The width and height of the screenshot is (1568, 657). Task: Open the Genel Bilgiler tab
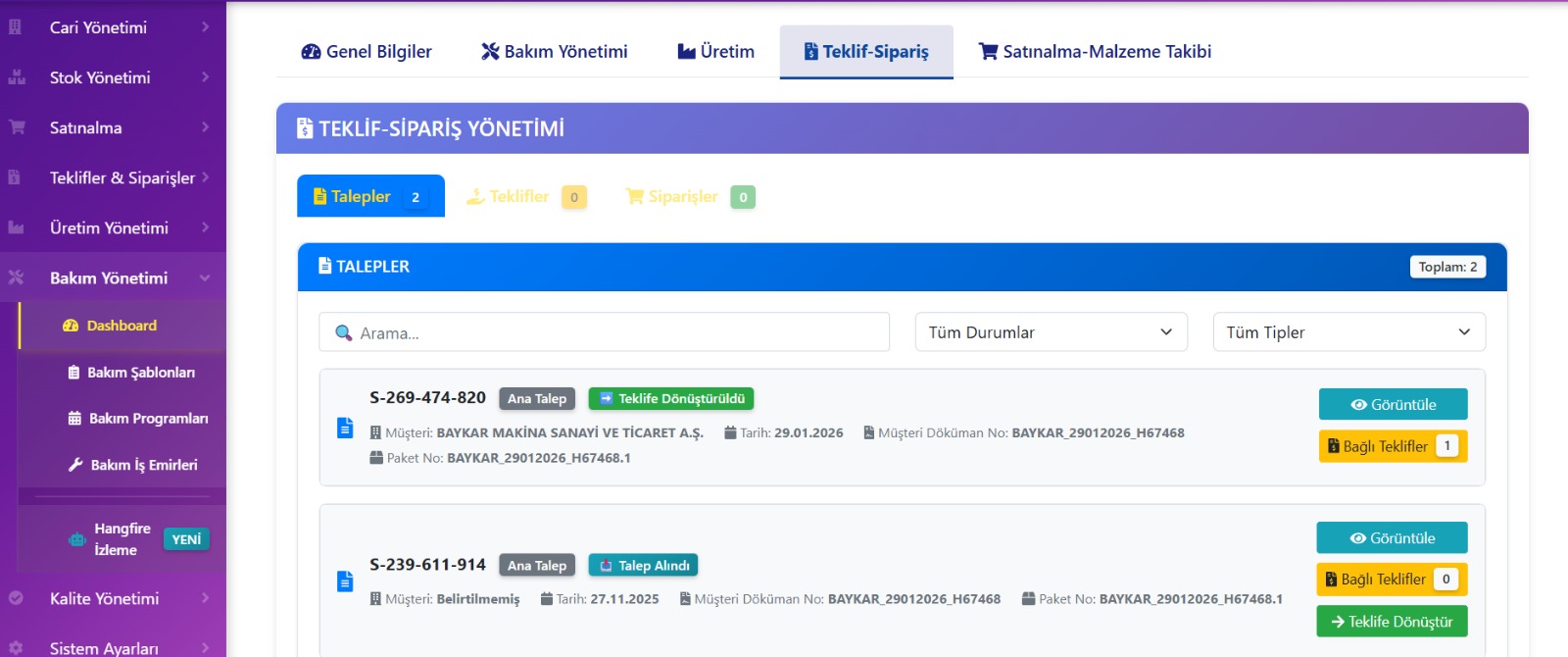(x=367, y=52)
